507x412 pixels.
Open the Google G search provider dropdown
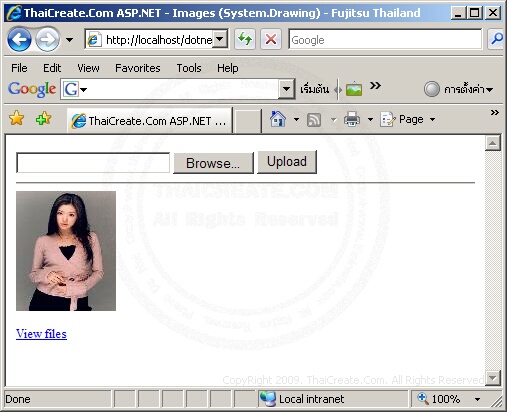coord(75,89)
